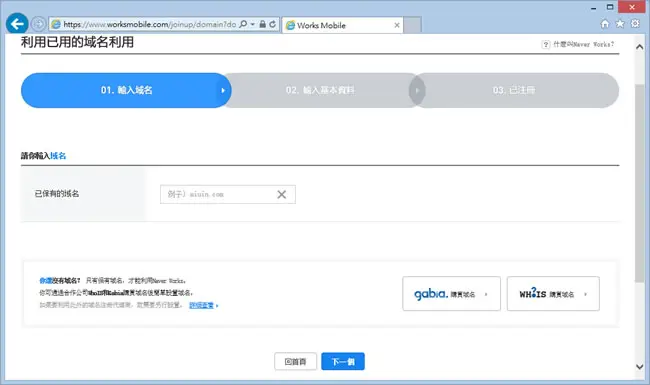650x385 pixels.
Task: Refresh the page with reload icon
Action: click(x=272, y=24)
